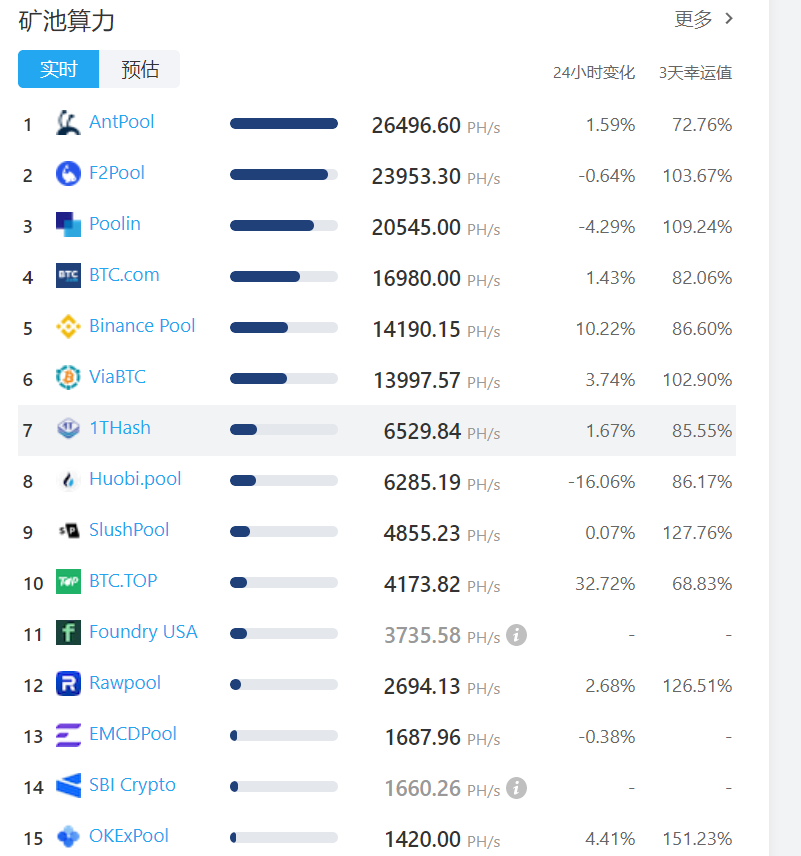Show info tooltip beside SBI Crypto hashrate
This screenshot has width=801, height=856.
[x=517, y=788]
